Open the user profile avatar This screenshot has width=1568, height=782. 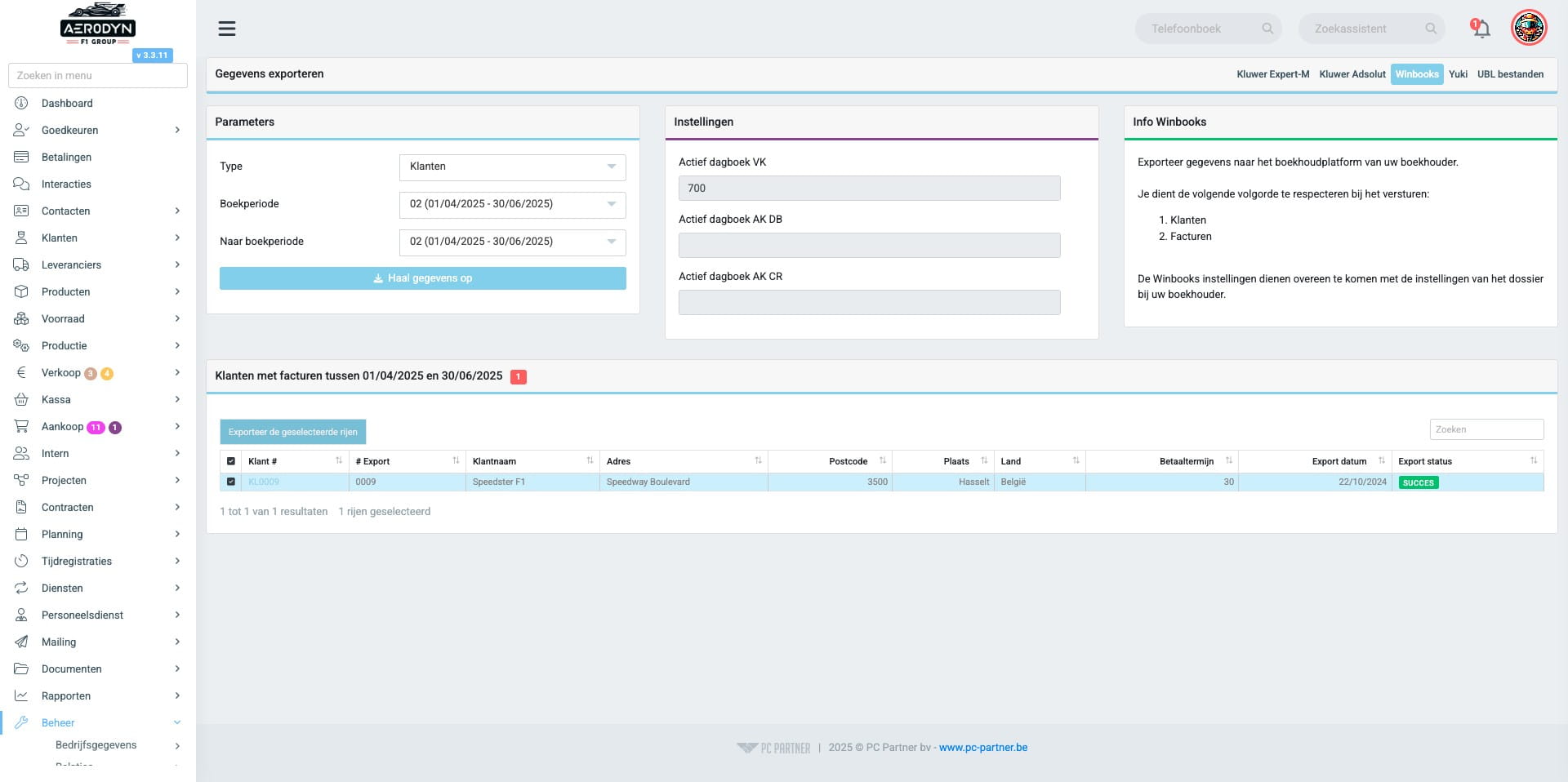tap(1529, 29)
